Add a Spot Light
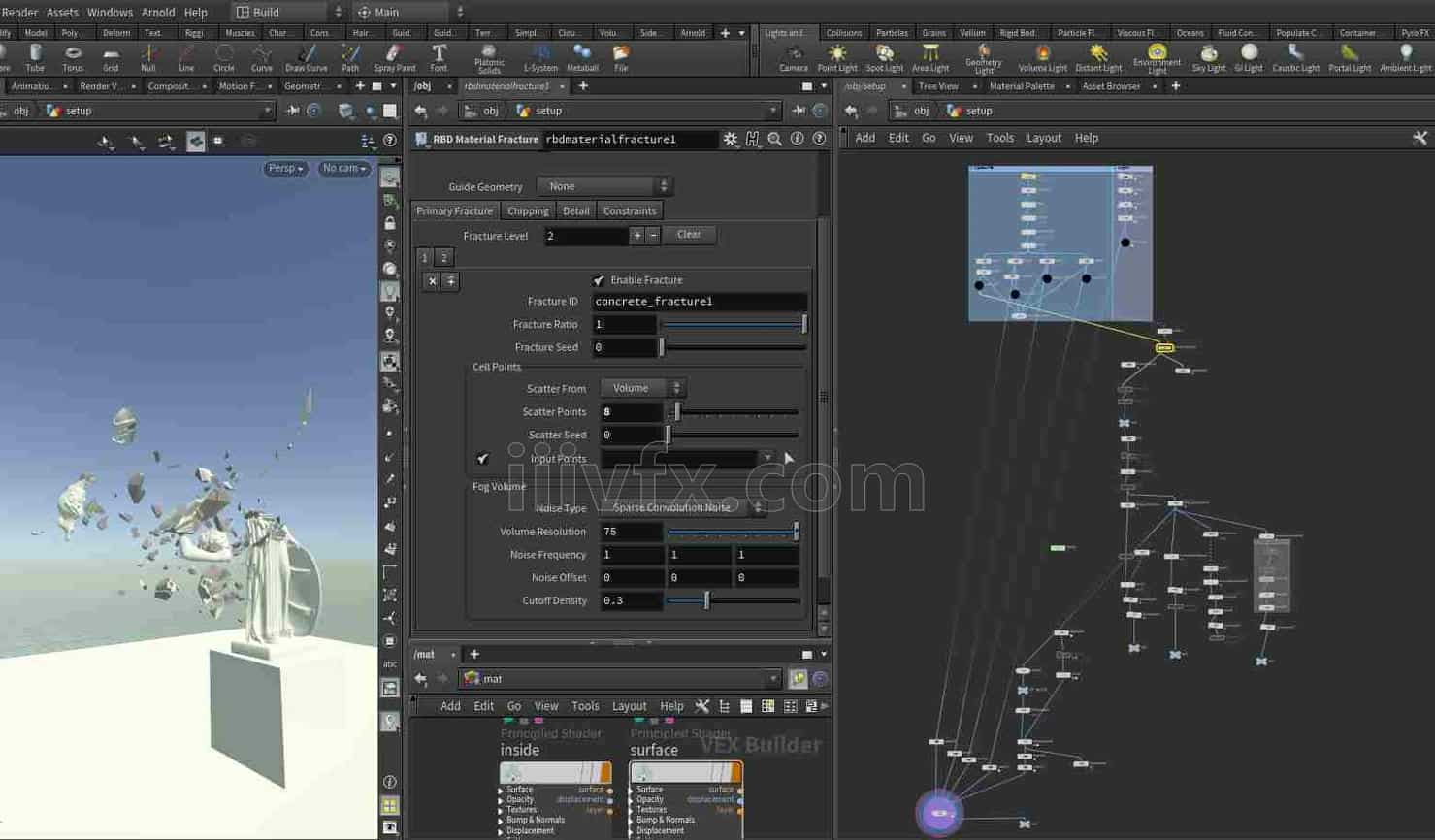This screenshot has width=1435, height=840. click(x=884, y=58)
